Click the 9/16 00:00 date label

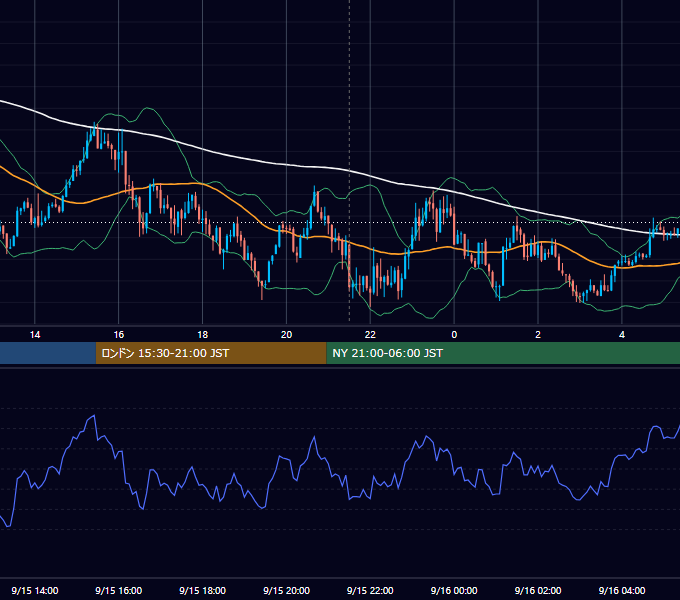454,590
